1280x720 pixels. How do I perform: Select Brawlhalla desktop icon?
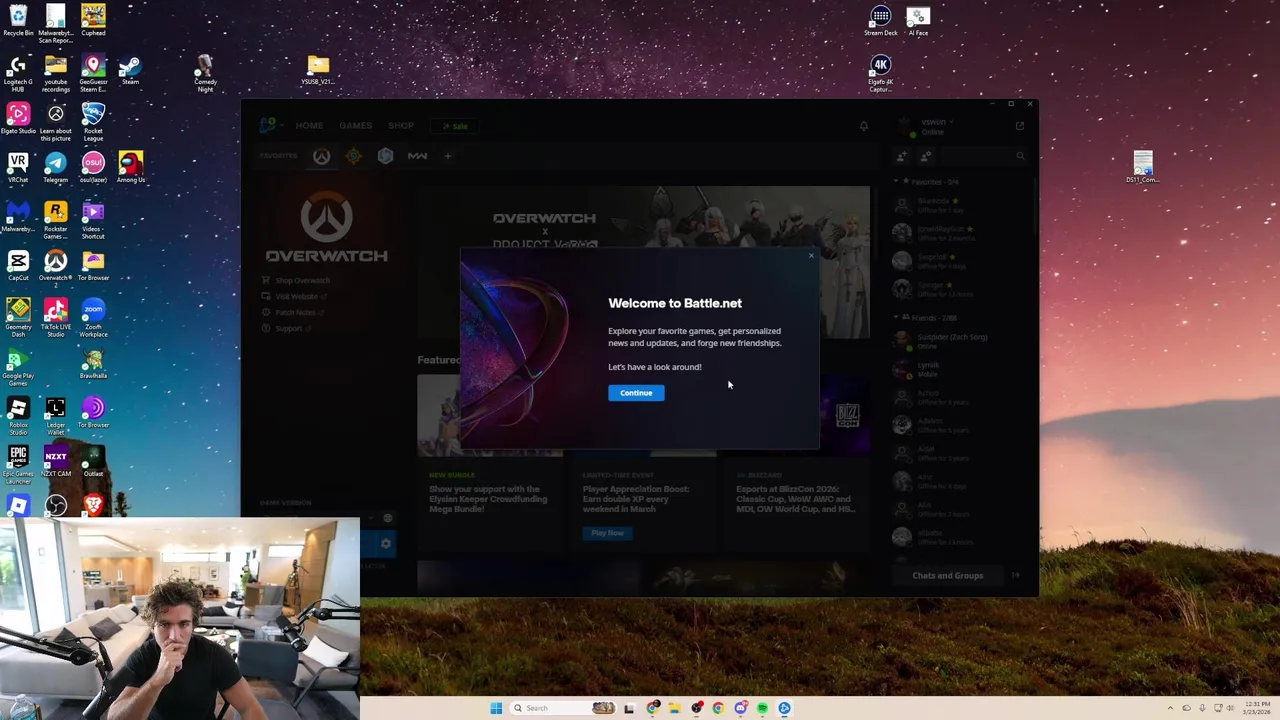93,364
